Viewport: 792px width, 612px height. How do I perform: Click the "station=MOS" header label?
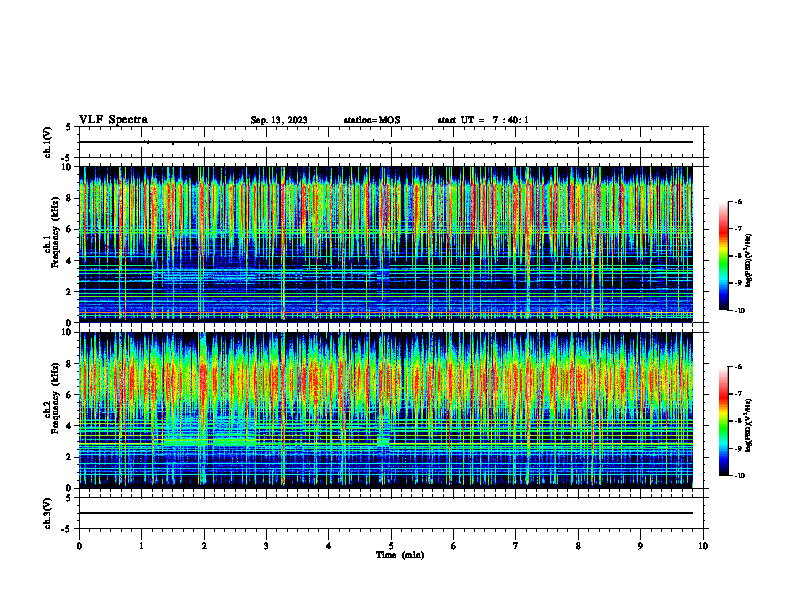372,120
